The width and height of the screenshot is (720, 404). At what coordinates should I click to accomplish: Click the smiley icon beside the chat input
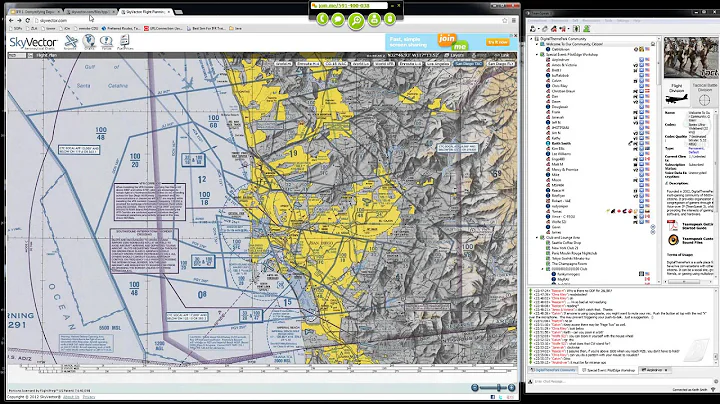click(x=716, y=382)
